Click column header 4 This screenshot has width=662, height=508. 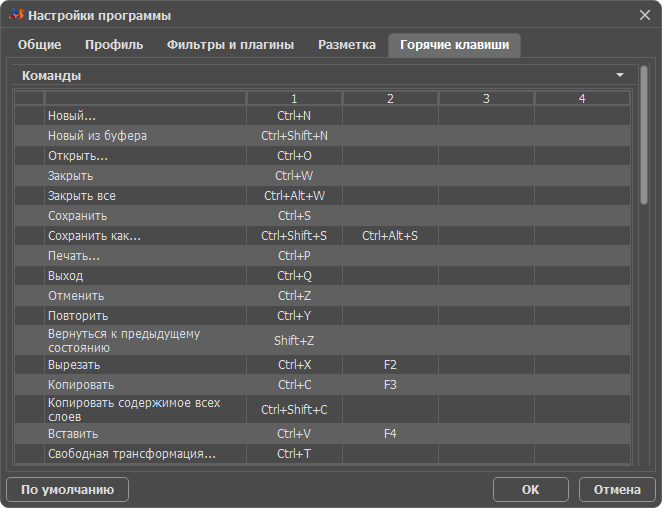(x=582, y=98)
